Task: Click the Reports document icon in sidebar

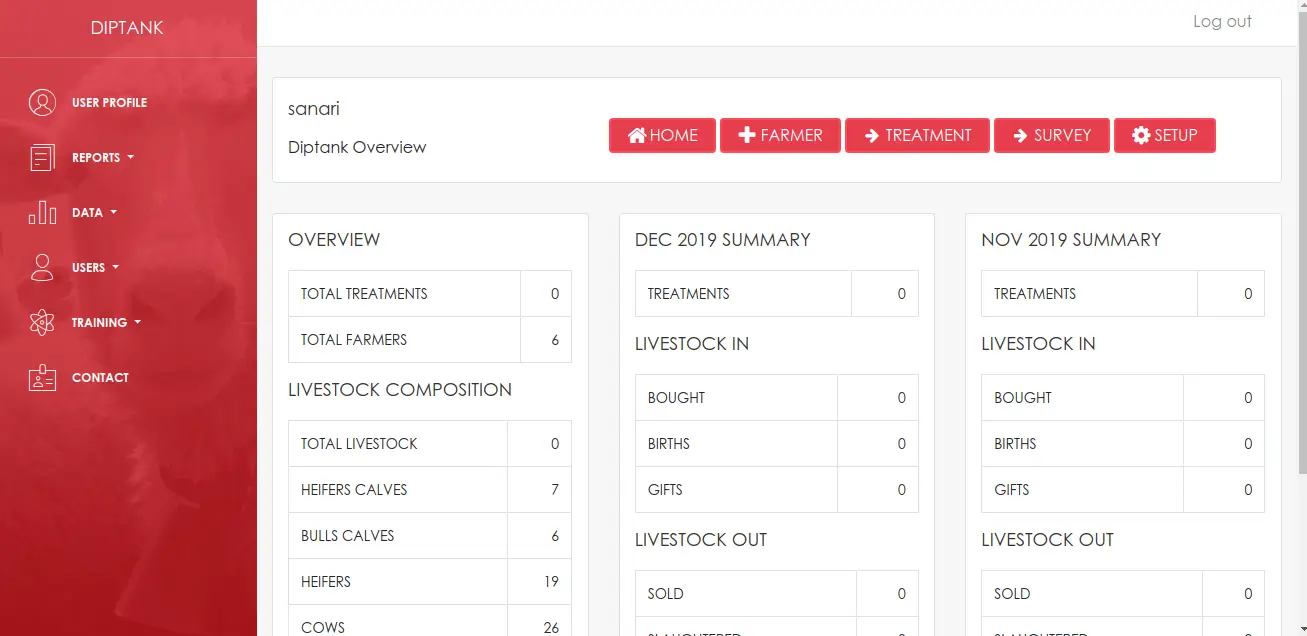Action: tap(42, 158)
